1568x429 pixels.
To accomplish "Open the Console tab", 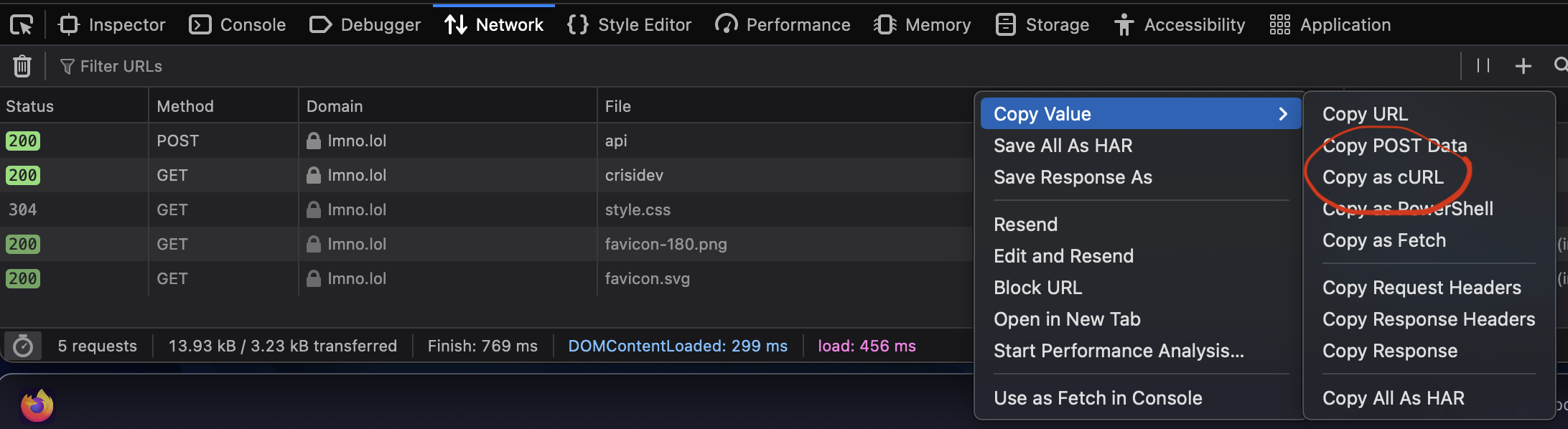I will coord(238,25).
